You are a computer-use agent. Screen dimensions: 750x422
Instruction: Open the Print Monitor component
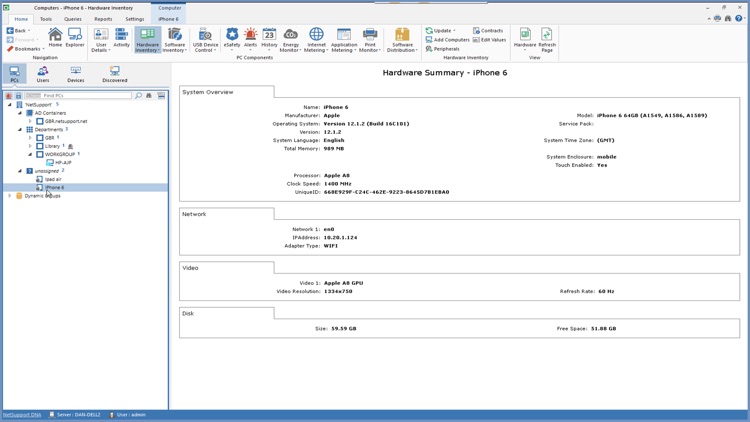tap(370, 40)
